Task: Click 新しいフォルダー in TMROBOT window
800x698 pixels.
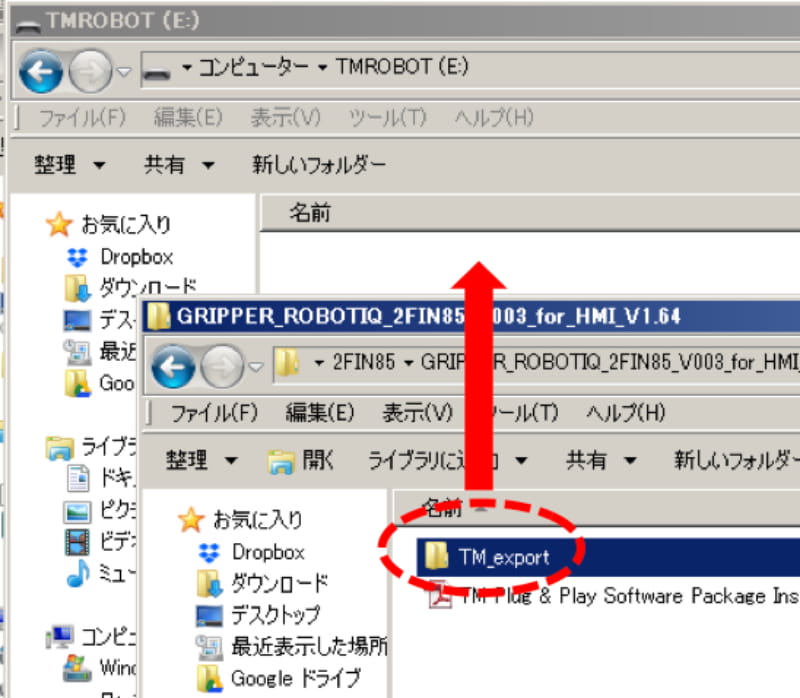Action: [x=319, y=165]
